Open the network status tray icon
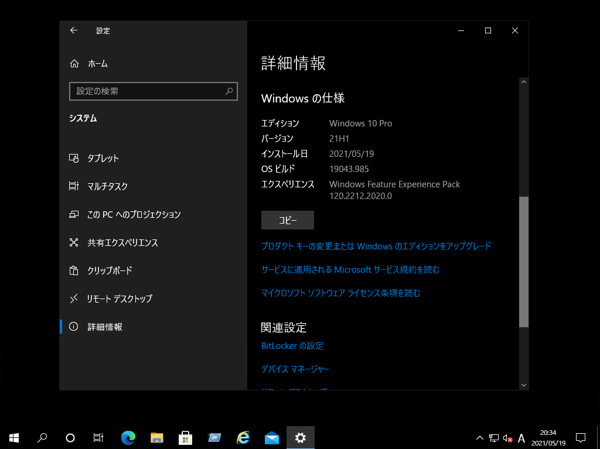The width and height of the screenshot is (600, 449). pos(494,438)
